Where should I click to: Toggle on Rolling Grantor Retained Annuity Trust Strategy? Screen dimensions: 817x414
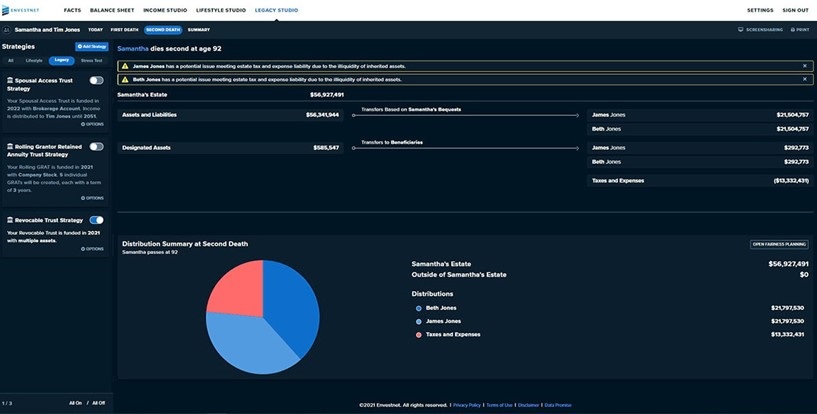(x=96, y=147)
